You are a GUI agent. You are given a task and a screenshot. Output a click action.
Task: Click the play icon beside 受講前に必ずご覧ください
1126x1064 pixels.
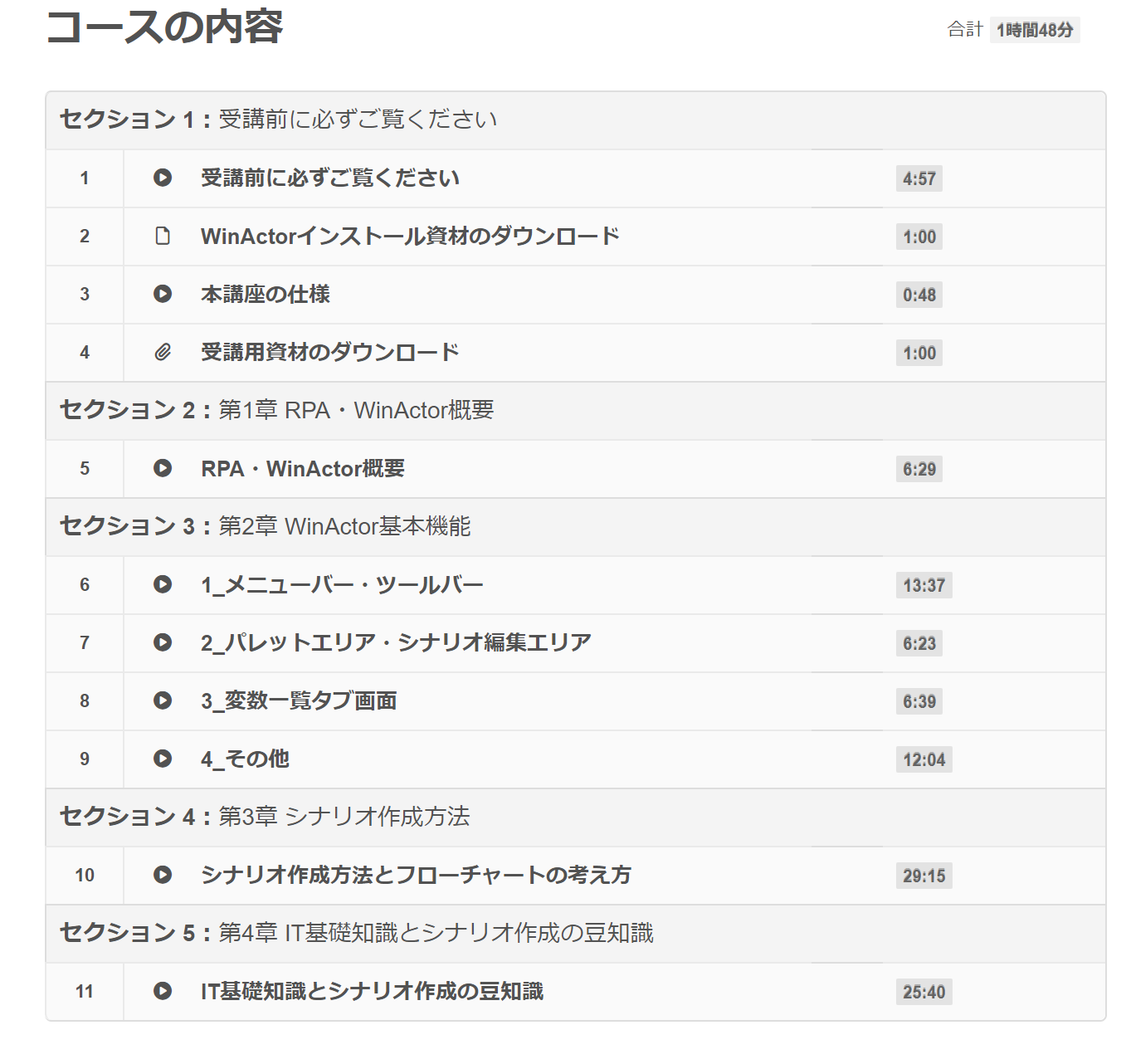(x=163, y=178)
